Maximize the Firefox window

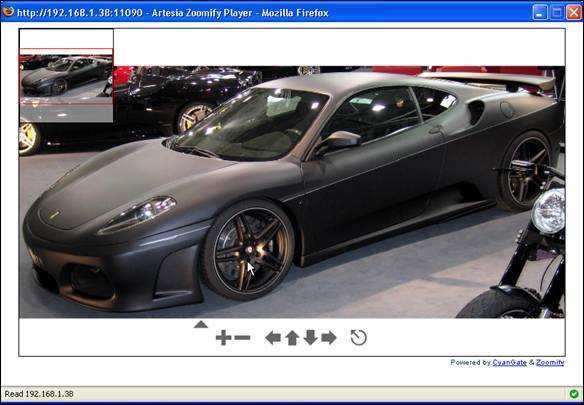557,13
